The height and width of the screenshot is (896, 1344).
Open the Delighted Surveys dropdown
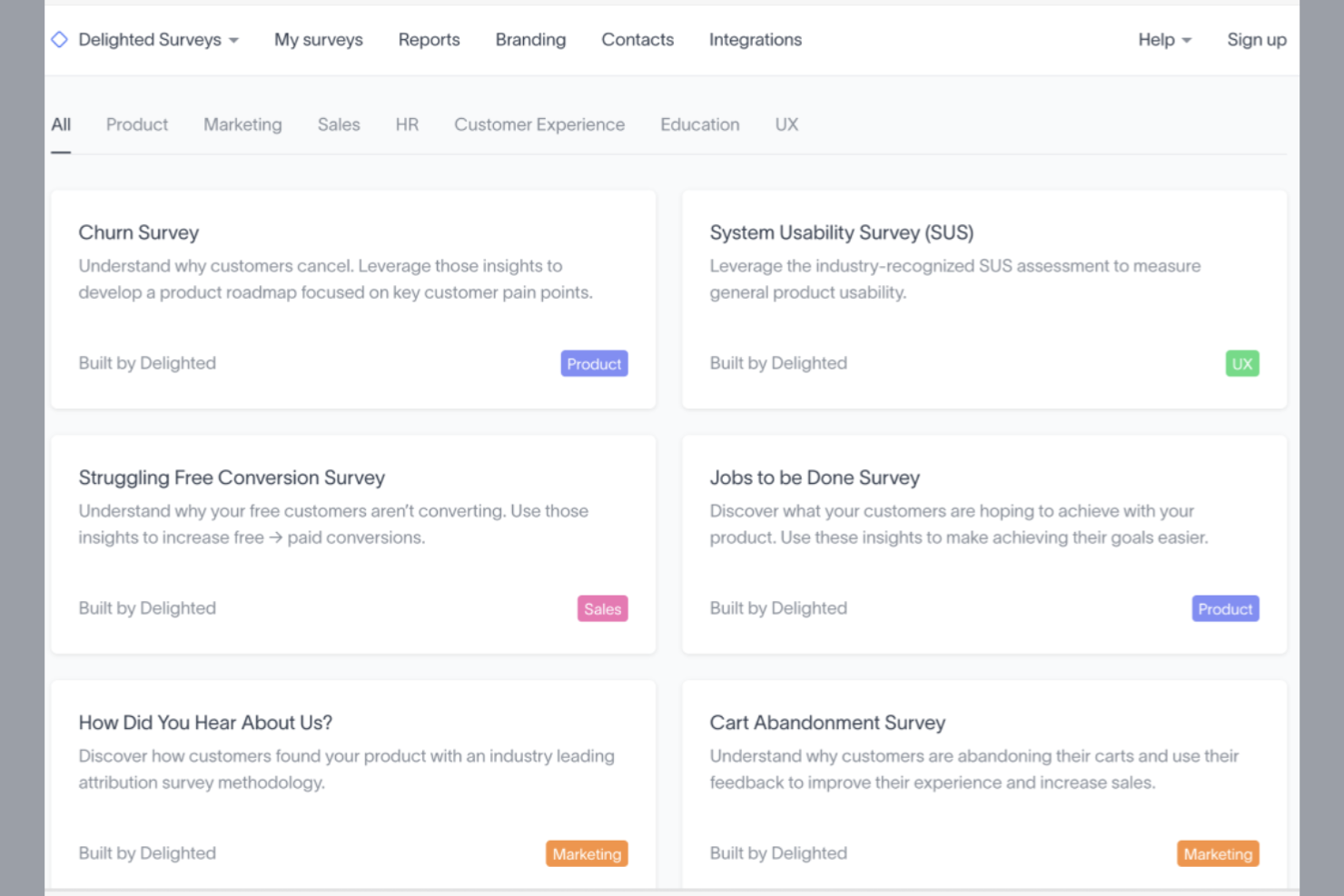(x=150, y=39)
